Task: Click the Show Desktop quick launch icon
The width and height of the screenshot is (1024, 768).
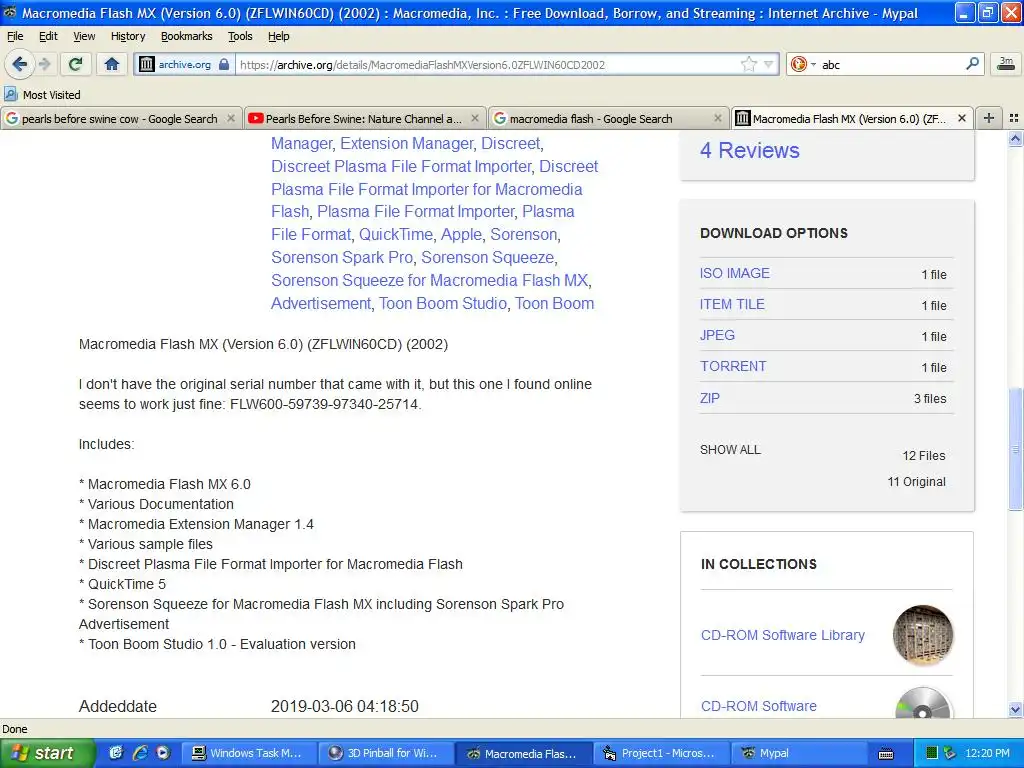Action: pos(116,753)
